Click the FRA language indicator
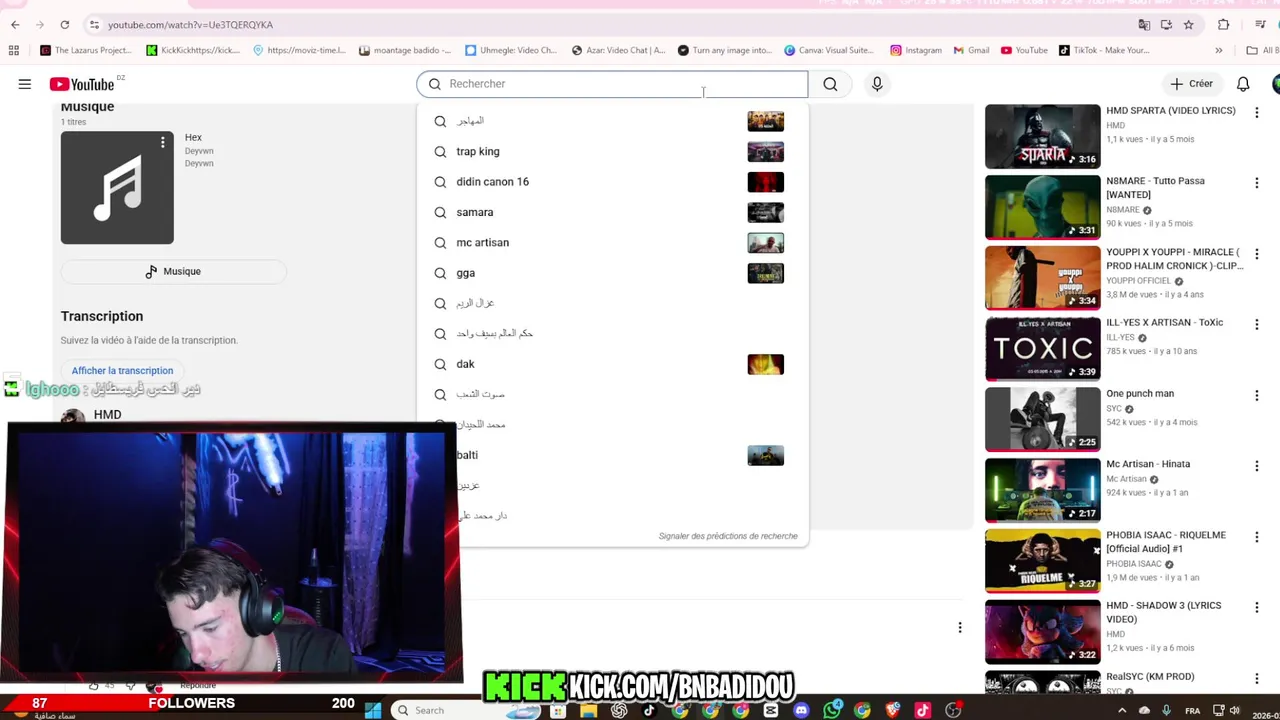The width and height of the screenshot is (1280, 720). 1192,710
